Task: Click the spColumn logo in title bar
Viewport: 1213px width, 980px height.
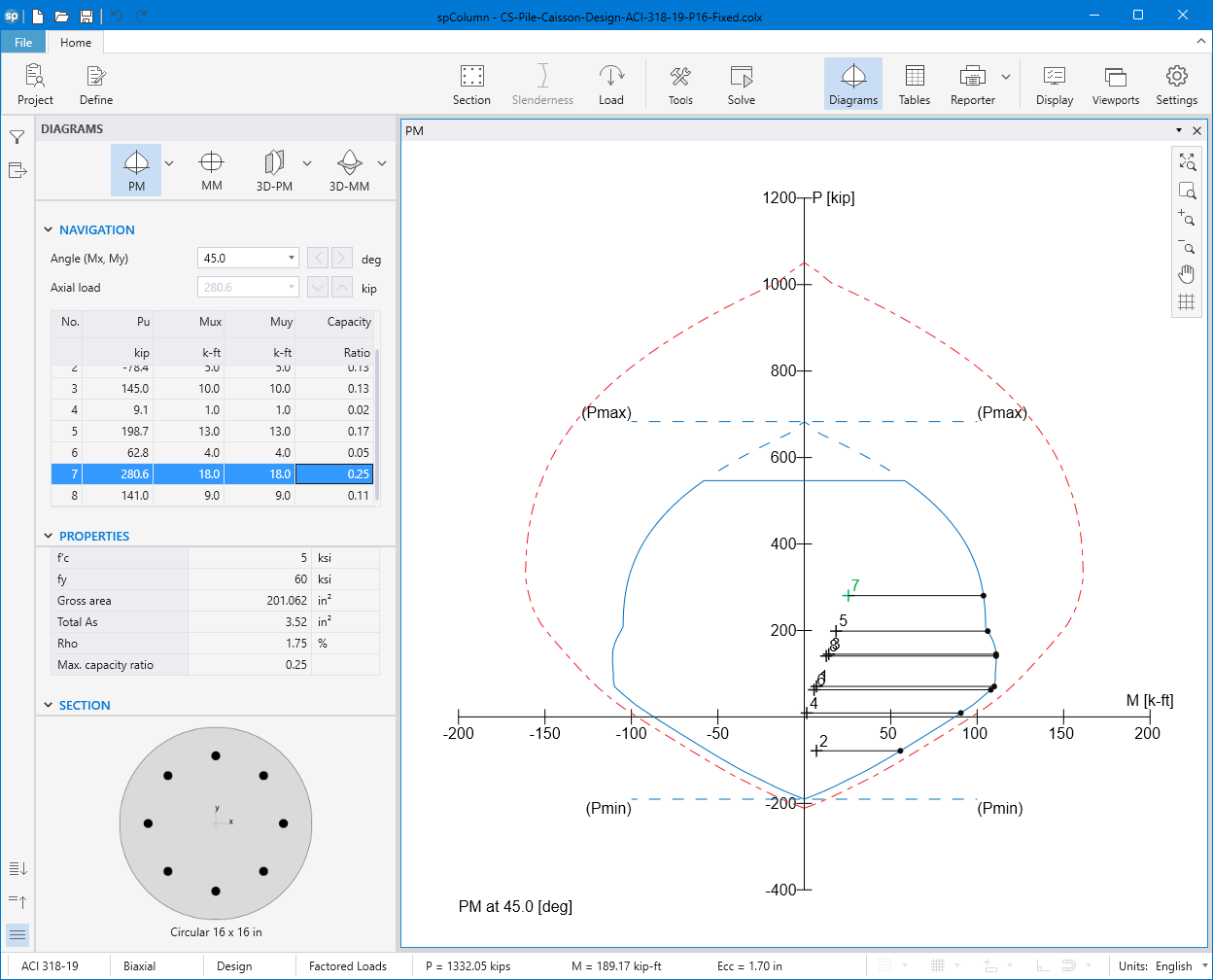Action: 11,16
